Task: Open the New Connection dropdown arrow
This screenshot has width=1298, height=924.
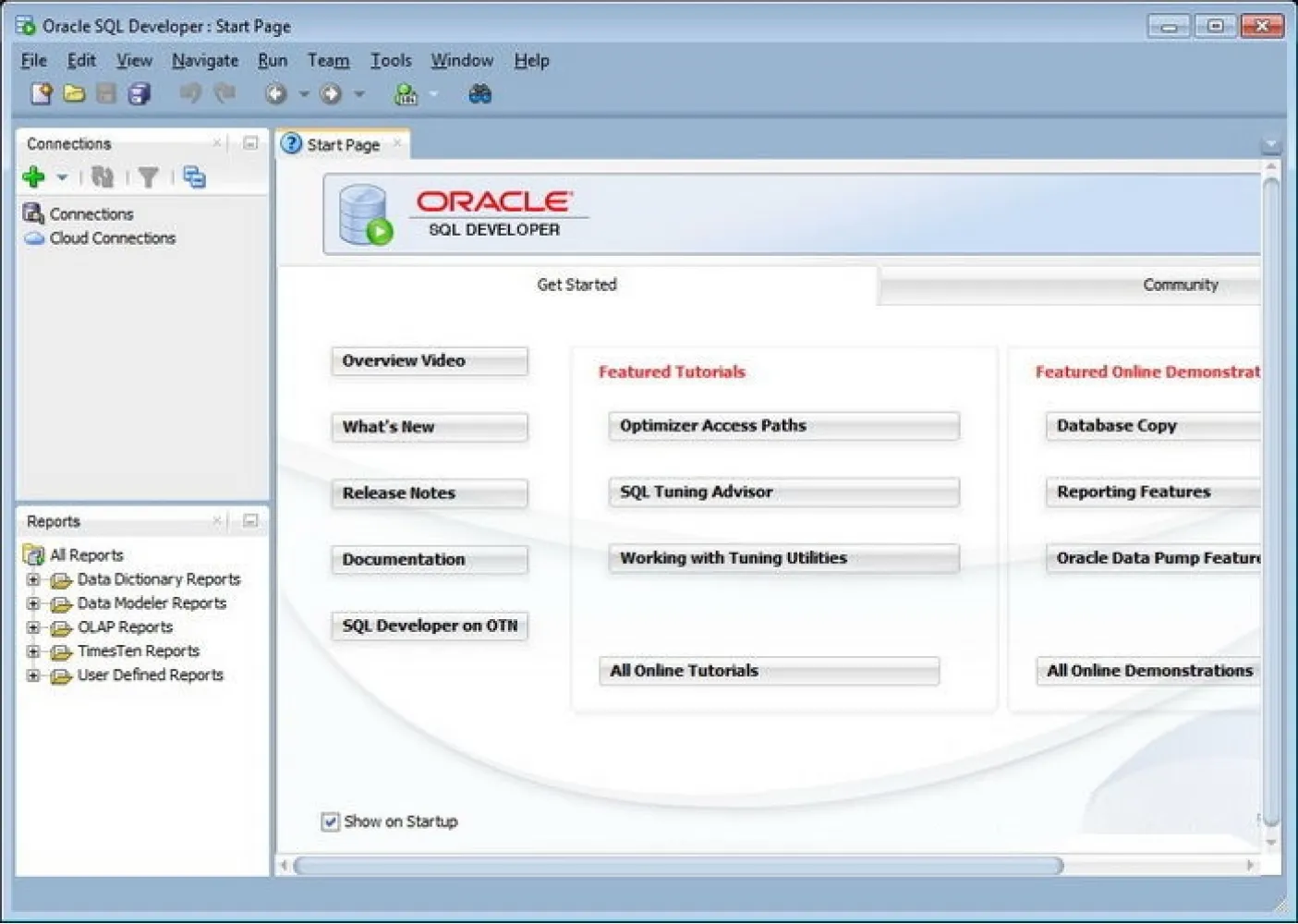Action: [62, 177]
